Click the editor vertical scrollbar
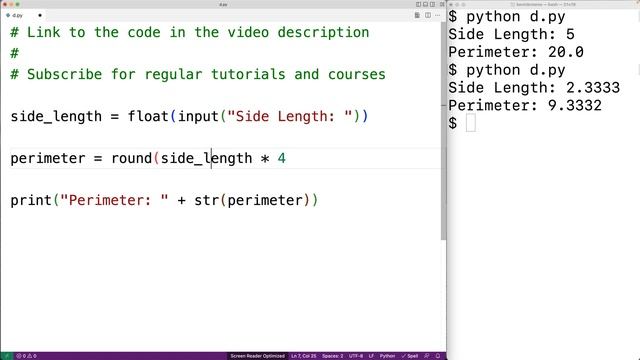 [443, 131]
